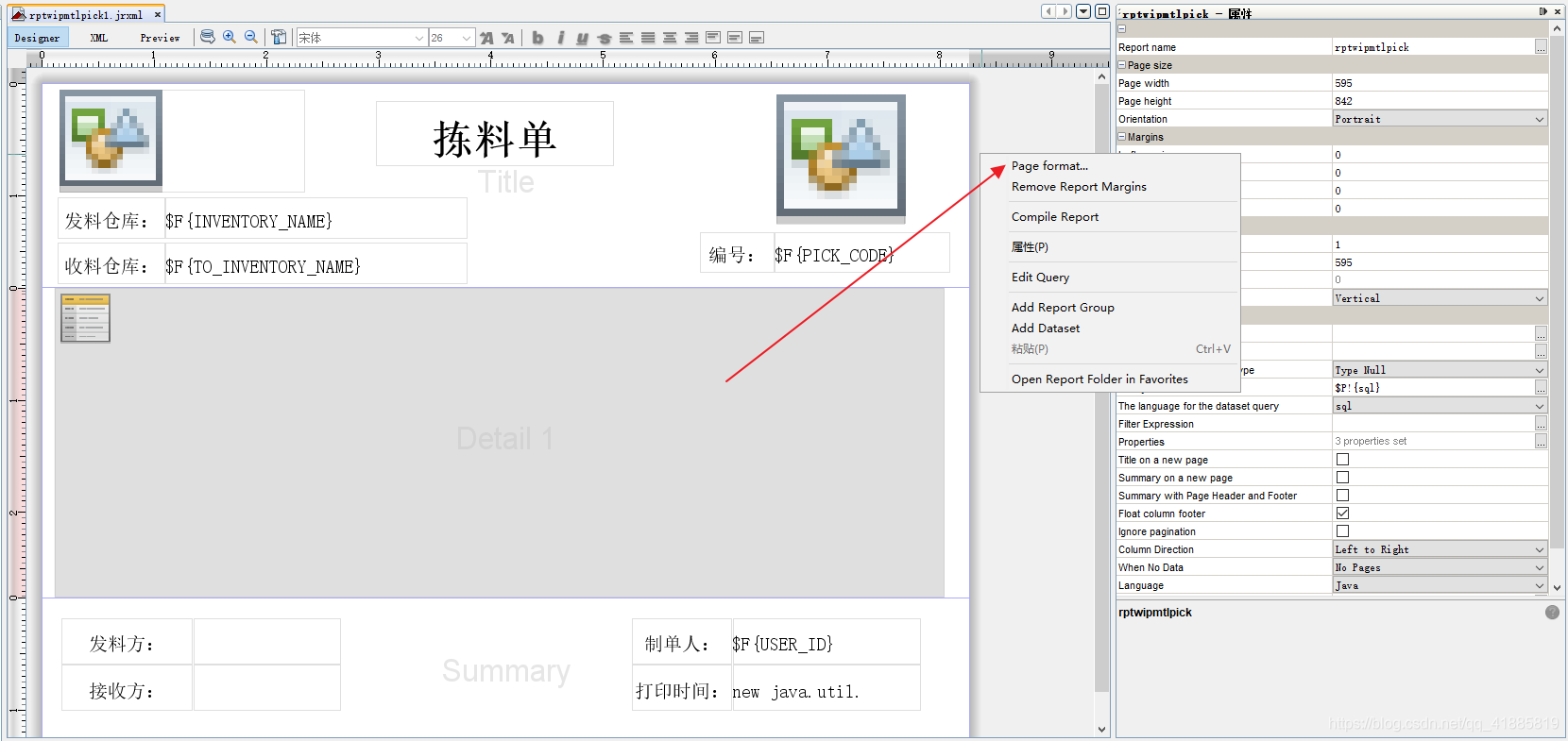Viewport: 1568px width, 741px height.
Task: Click Report name ellipsis button
Action: click(1541, 47)
